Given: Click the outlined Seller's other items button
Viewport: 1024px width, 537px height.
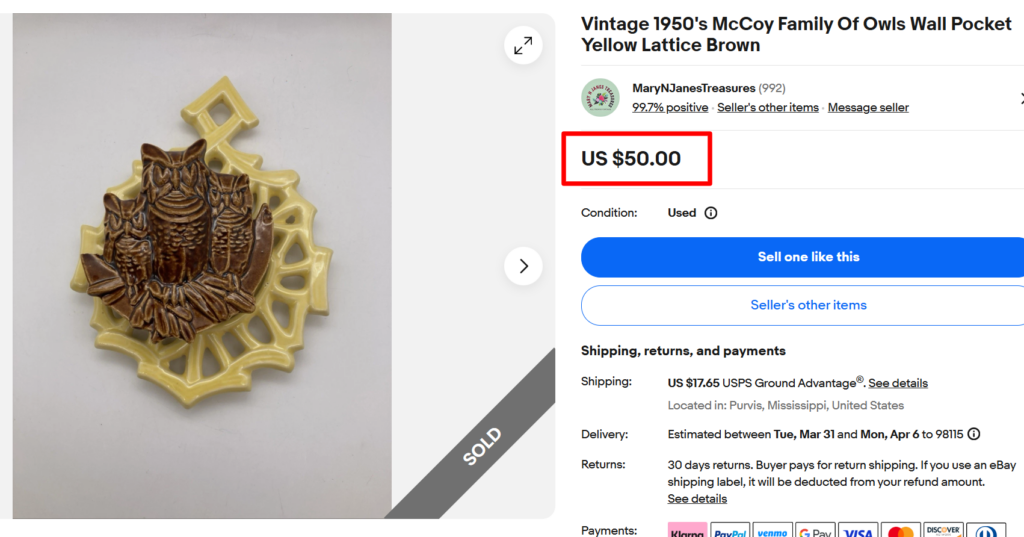Looking at the screenshot, I should coord(808,305).
